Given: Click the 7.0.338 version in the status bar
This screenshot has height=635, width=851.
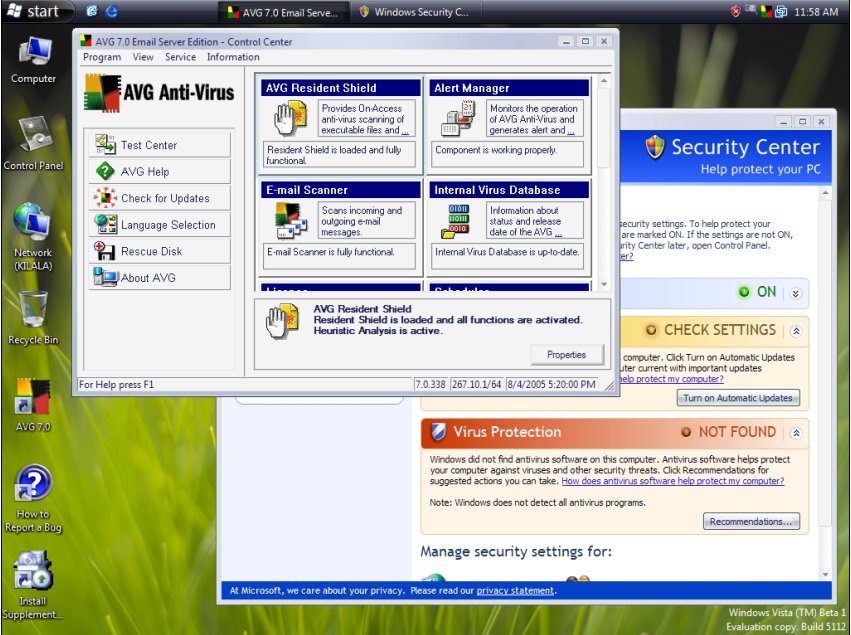Looking at the screenshot, I should tap(430, 384).
